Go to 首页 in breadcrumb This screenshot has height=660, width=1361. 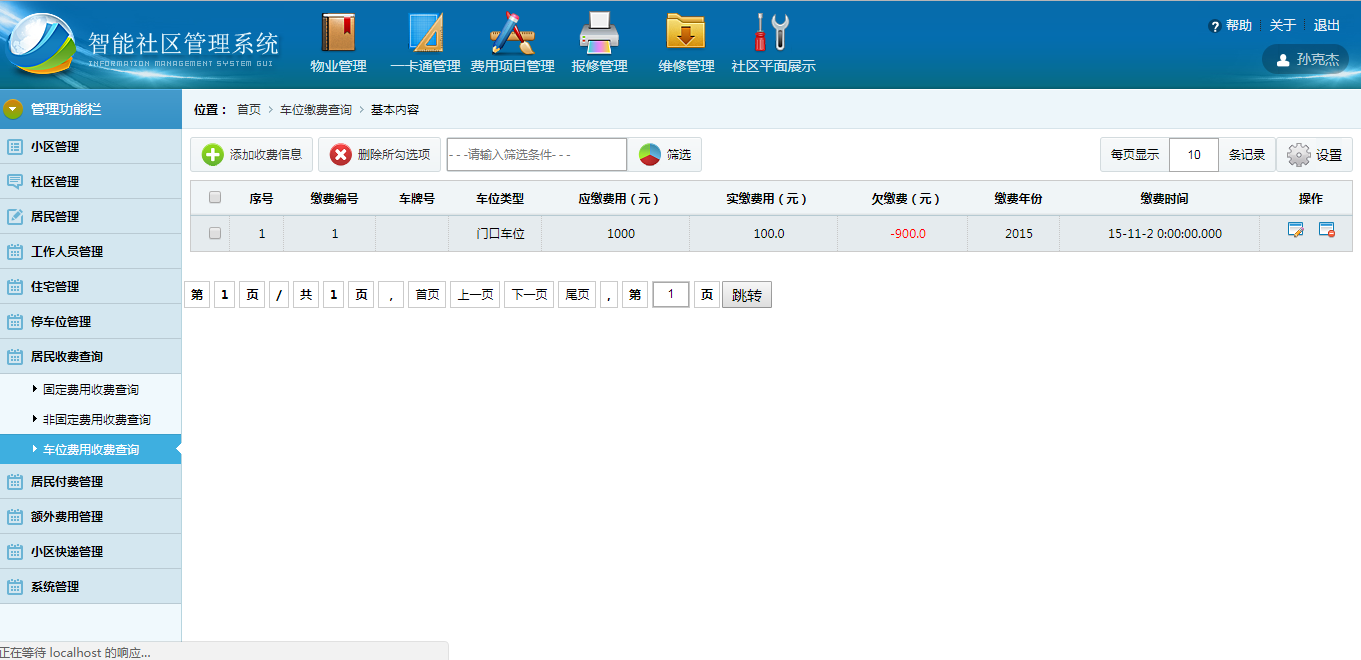point(249,110)
